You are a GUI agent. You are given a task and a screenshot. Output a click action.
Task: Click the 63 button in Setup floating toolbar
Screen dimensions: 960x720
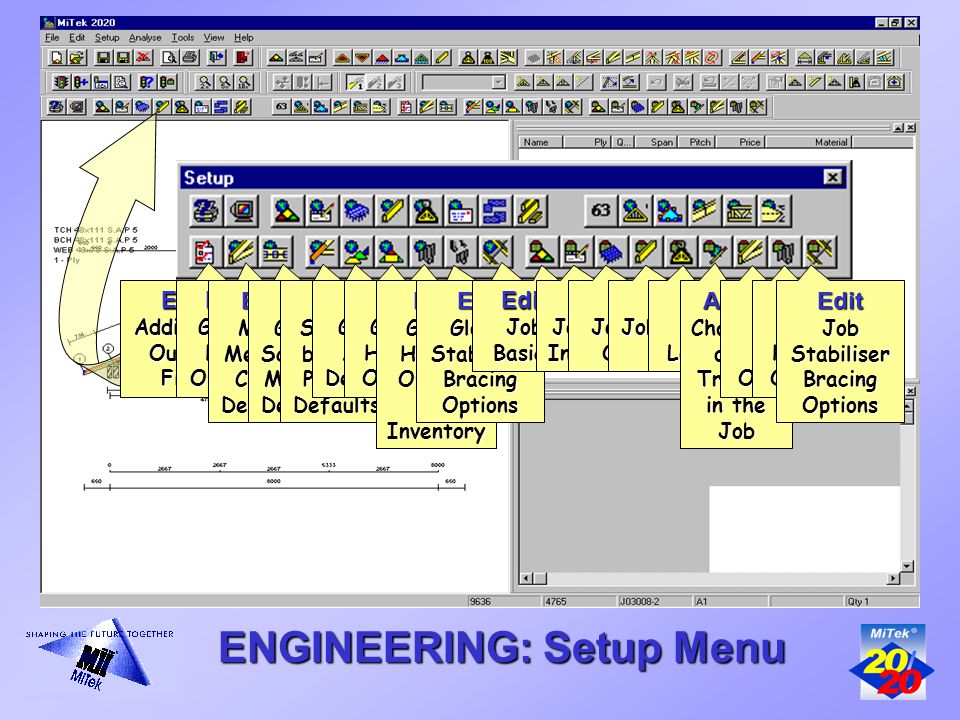coord(601,211)
